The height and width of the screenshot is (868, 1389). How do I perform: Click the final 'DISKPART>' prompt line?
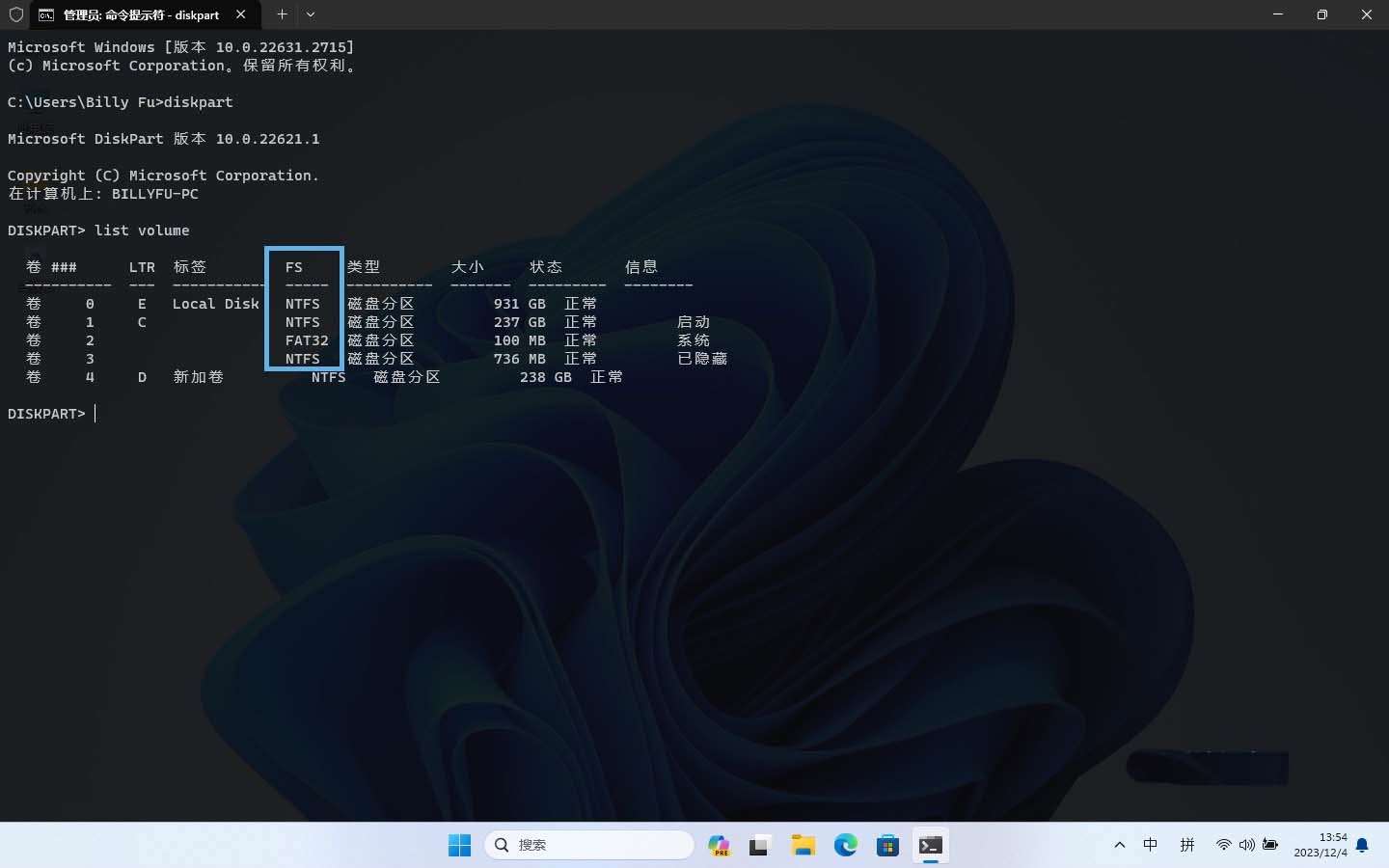pos(46,414)
